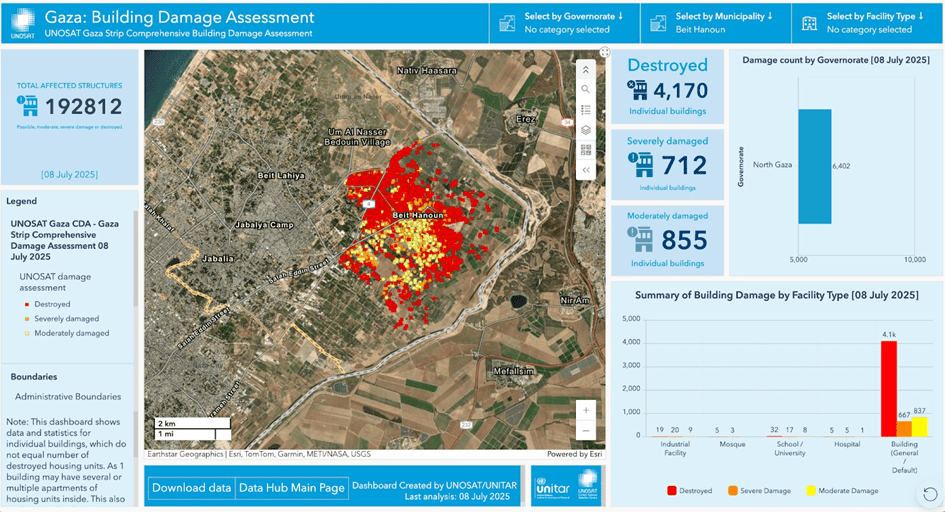Image resolution: width=945 pixels, height=512 pixels.
Task: Open the map legend list
Action: [586, 110]
